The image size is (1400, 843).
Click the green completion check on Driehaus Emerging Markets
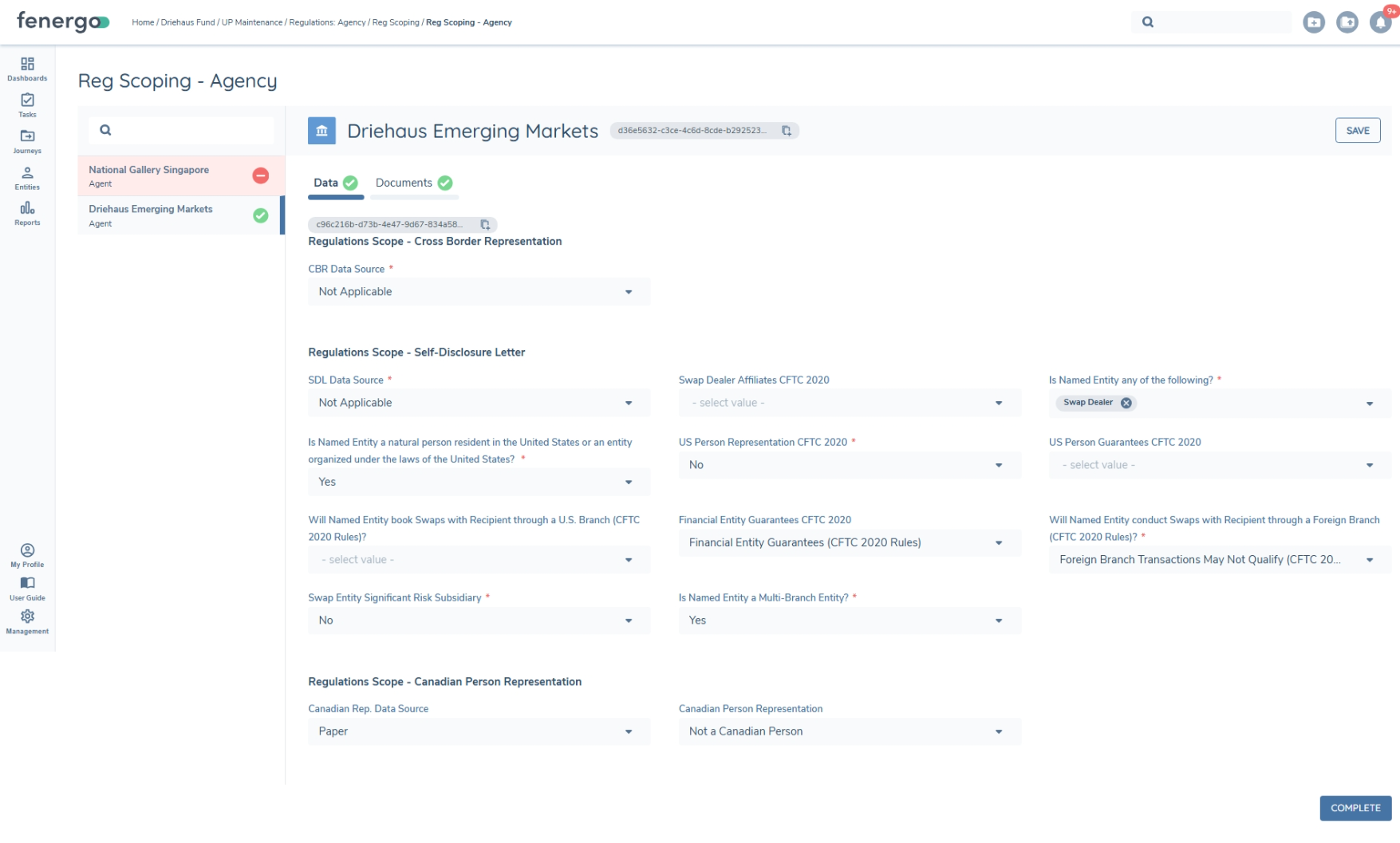(x=260, y=215)
